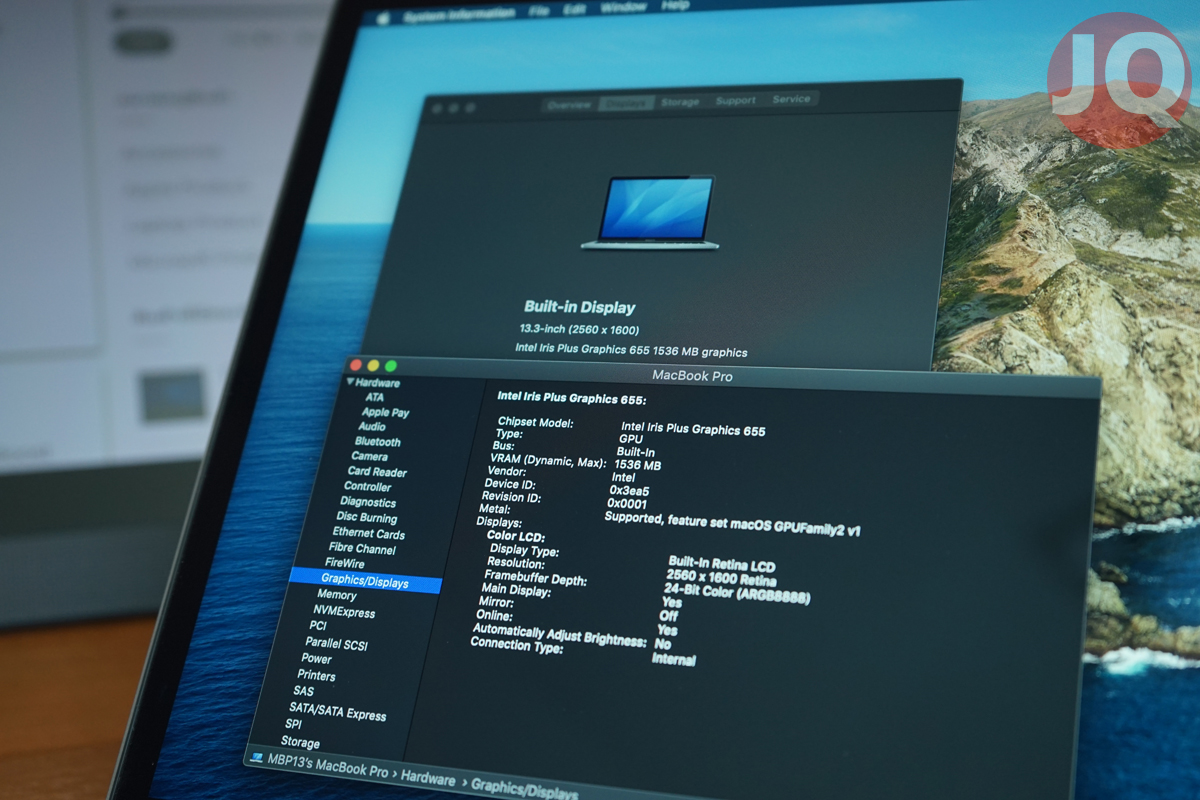Open the Window menu
This screenshot has height=800, width=1200.
[623, 7]
